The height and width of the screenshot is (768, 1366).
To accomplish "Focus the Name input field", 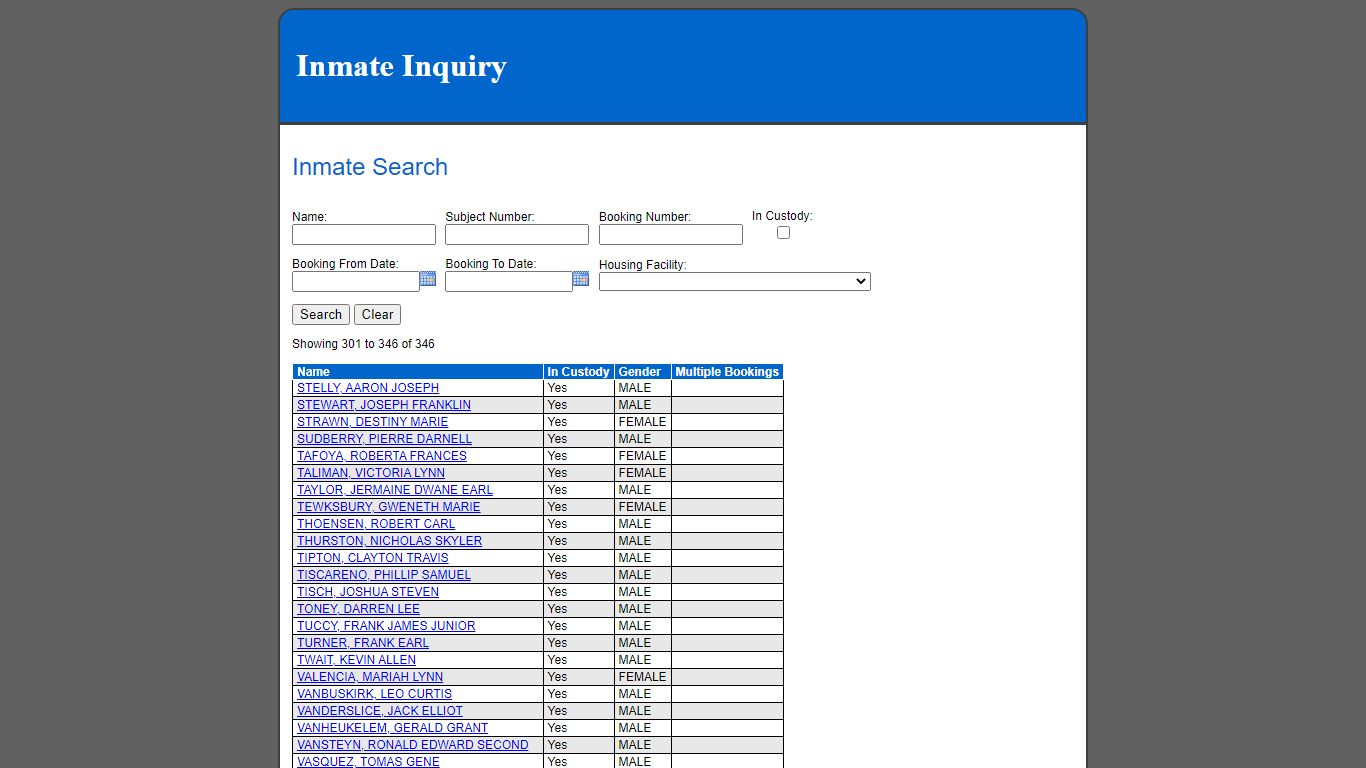I will [x=364, y=234].
